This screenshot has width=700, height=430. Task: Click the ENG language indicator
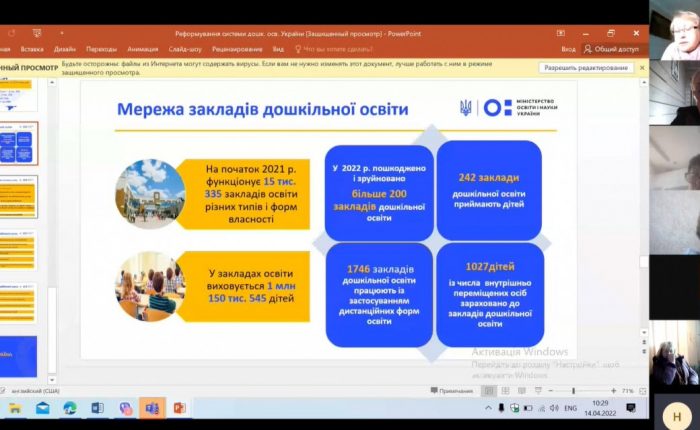[x=571, y=408]
